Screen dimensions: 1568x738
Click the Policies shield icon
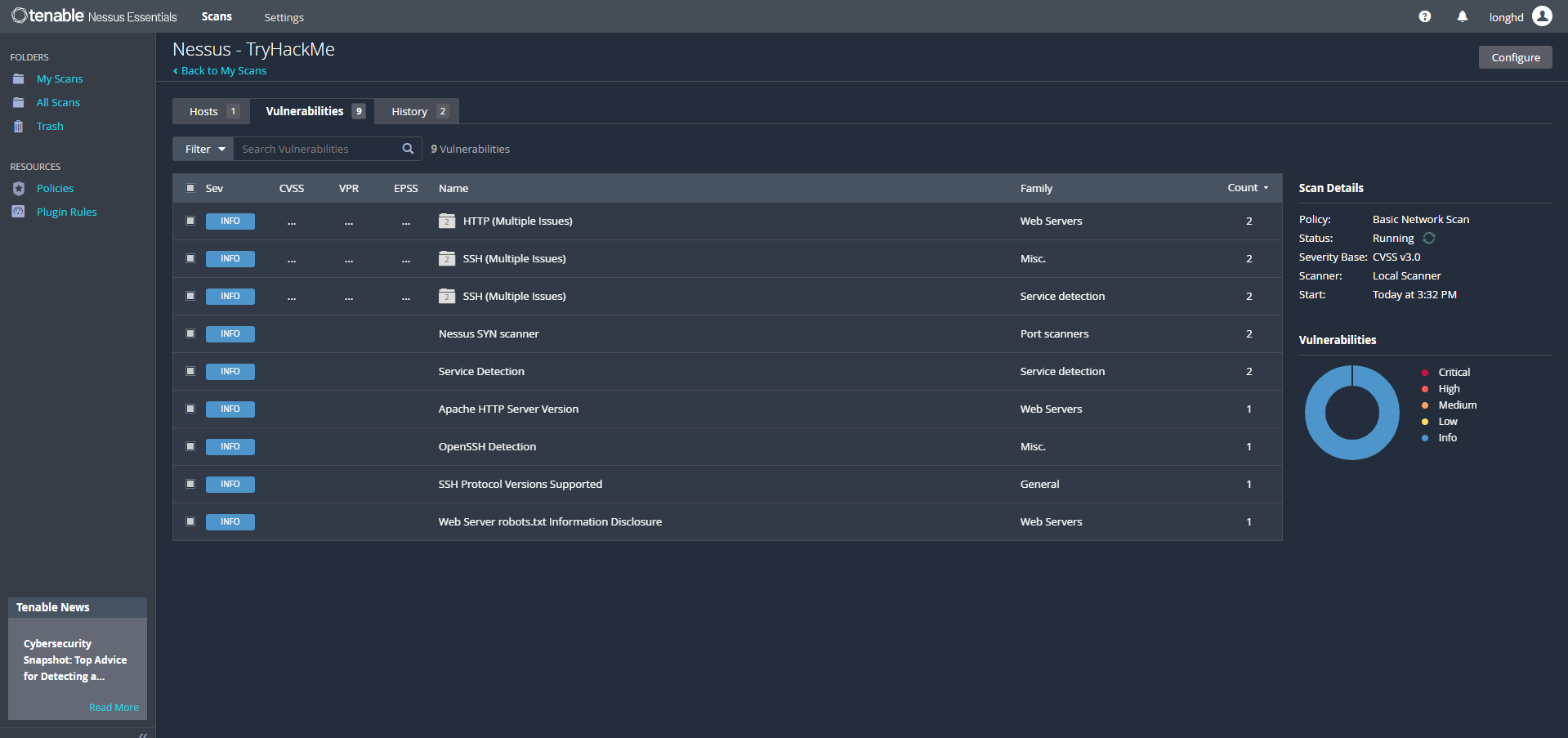[19, 189]
